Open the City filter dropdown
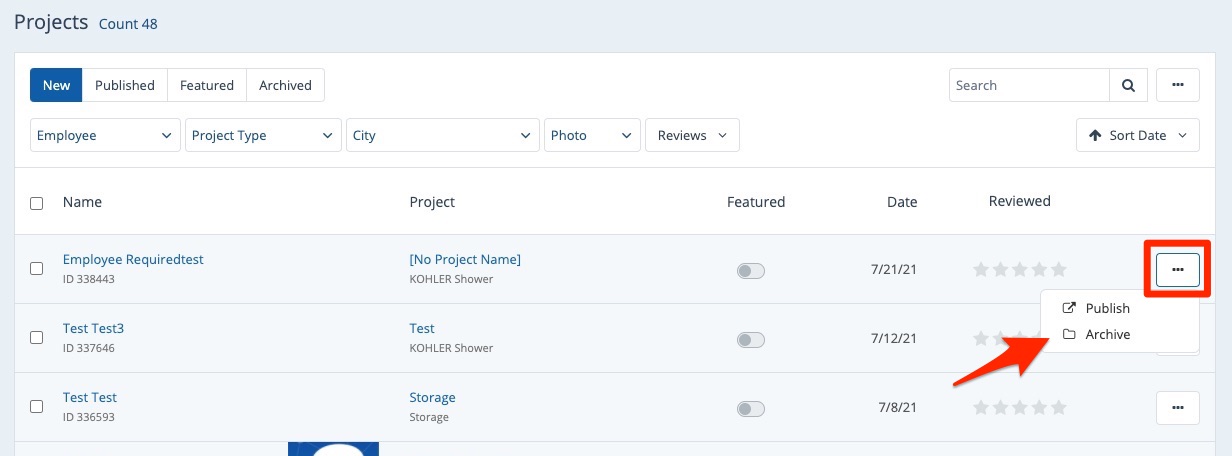1232x456 pixels. tap(443, 135)
